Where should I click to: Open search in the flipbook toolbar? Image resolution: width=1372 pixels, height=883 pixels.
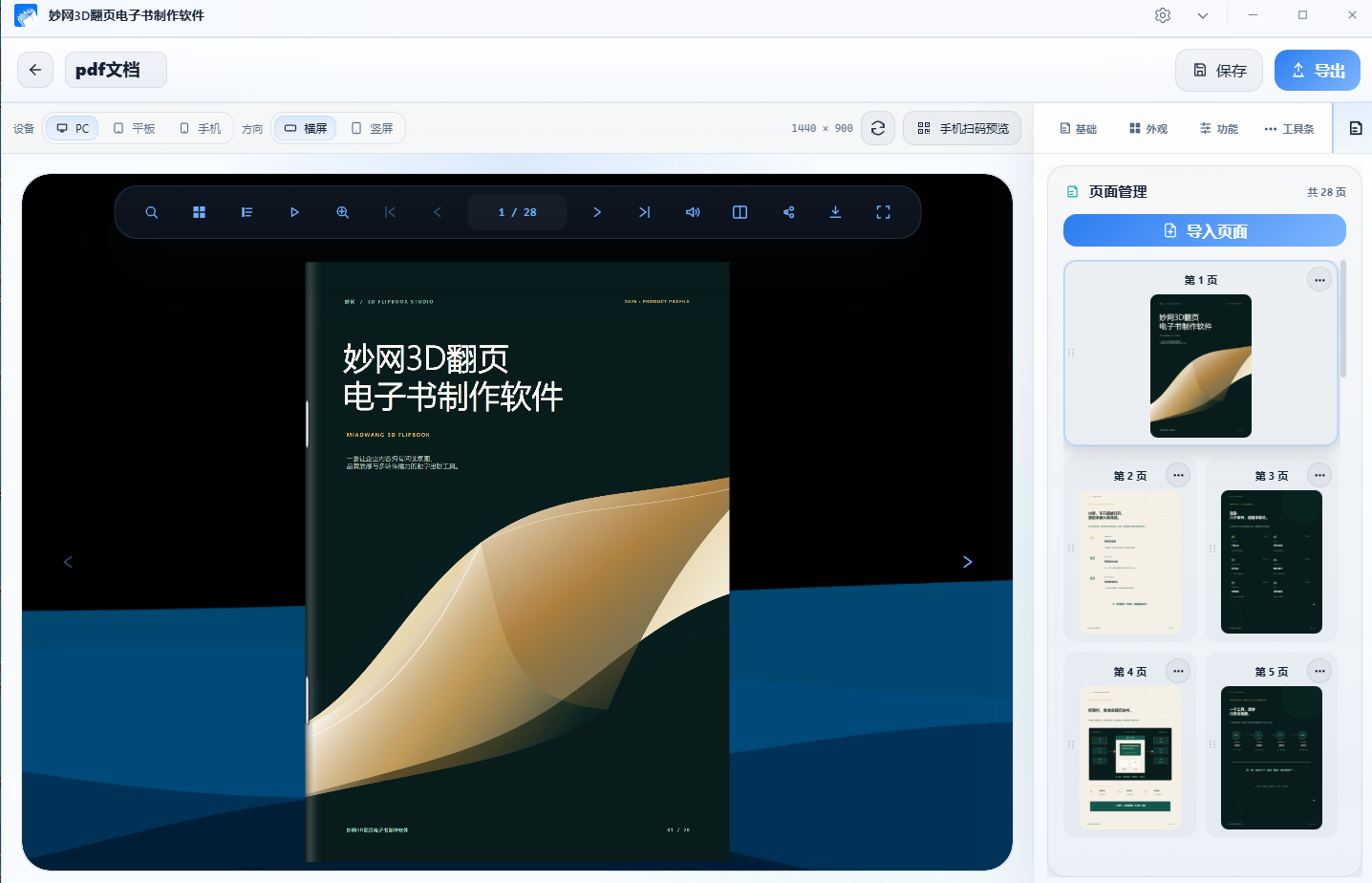pyautogui.click(x=151, y=212)
